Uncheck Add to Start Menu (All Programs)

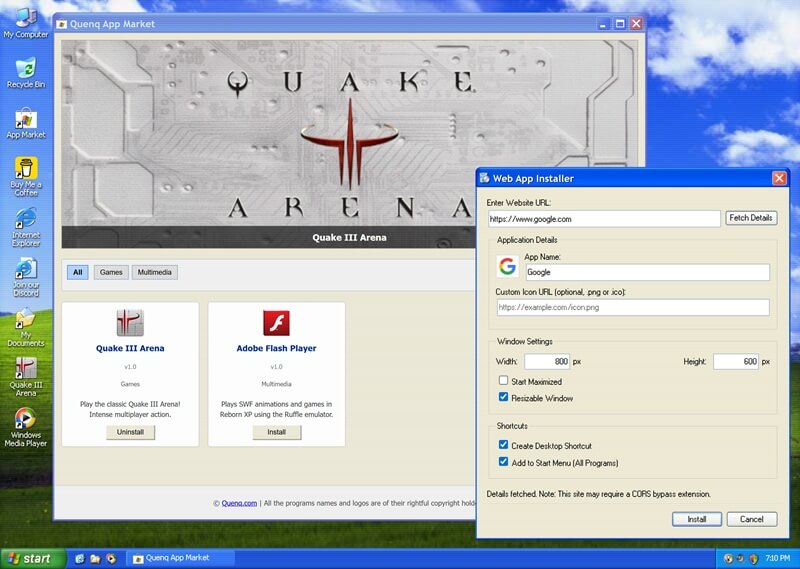click(503, 462)
